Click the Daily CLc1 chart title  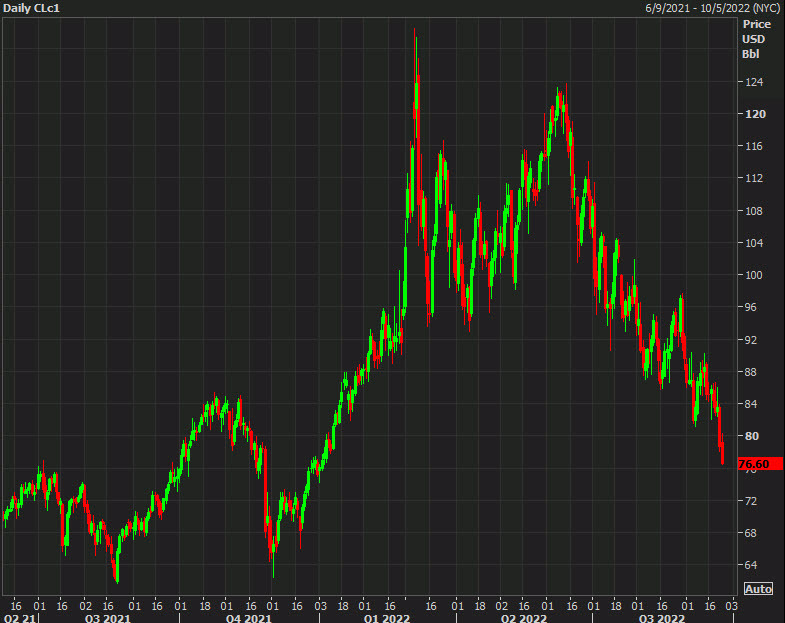[32, 8]
